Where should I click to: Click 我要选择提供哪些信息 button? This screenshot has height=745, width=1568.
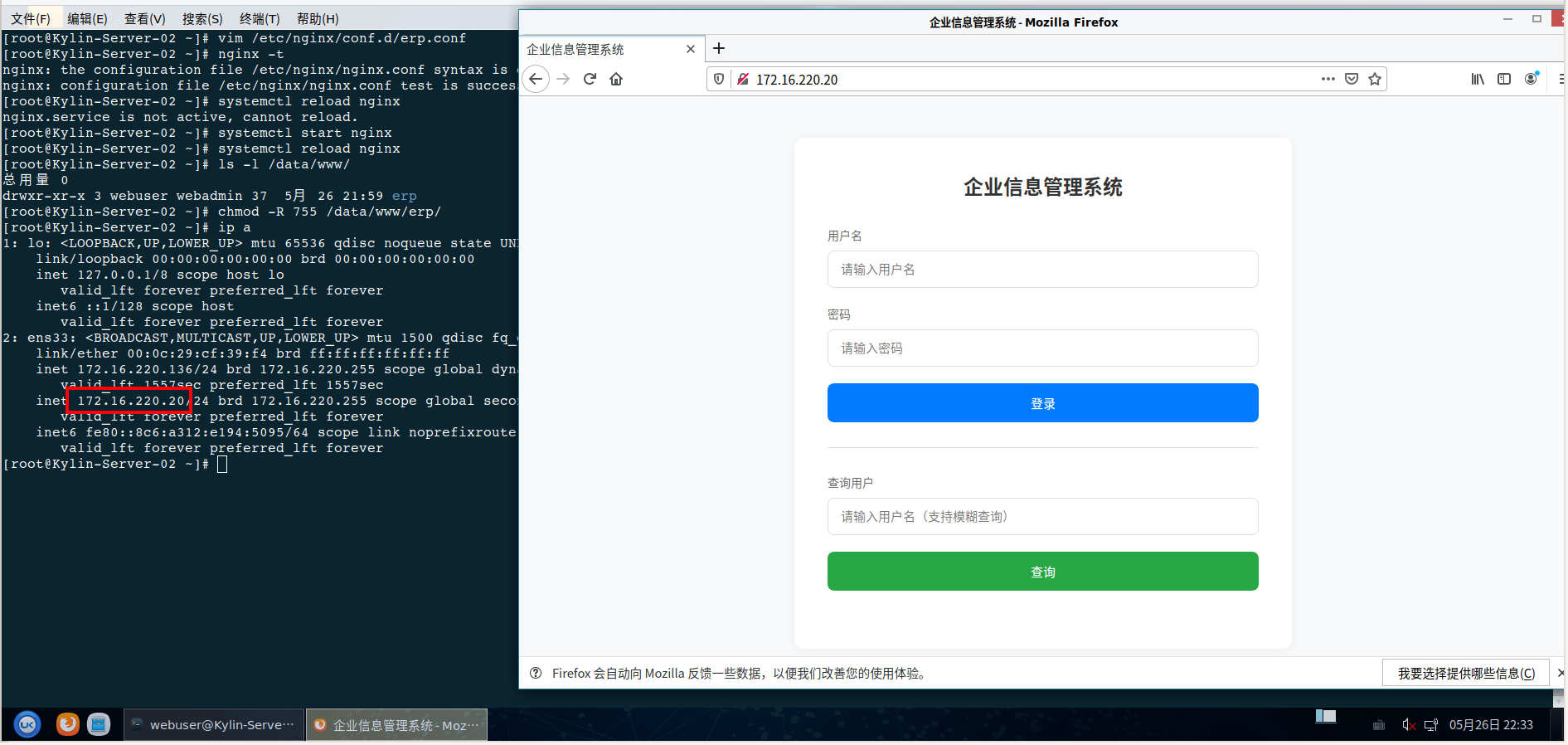[1466, 673]
